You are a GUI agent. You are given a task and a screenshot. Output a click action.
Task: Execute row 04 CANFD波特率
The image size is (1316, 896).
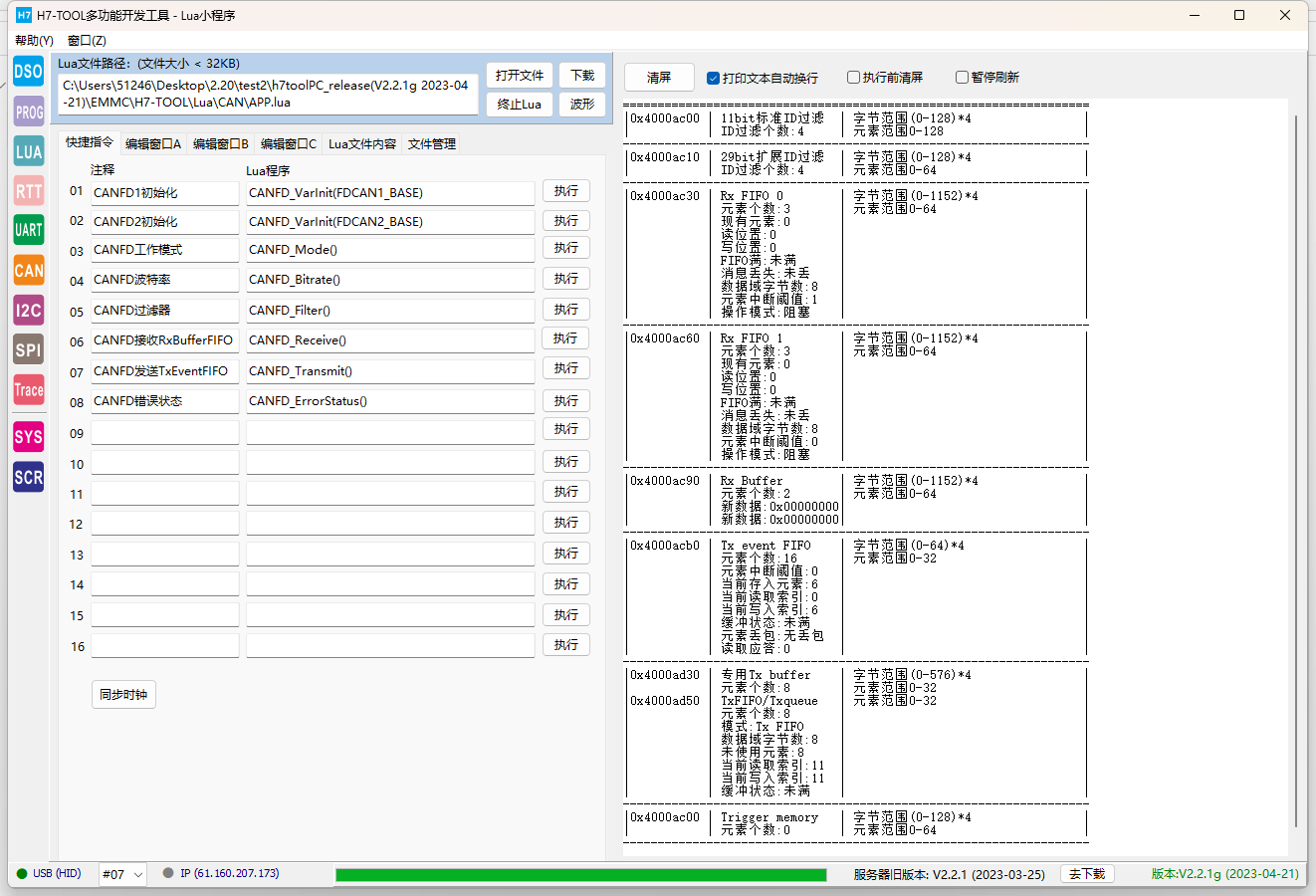click(566, 279)
